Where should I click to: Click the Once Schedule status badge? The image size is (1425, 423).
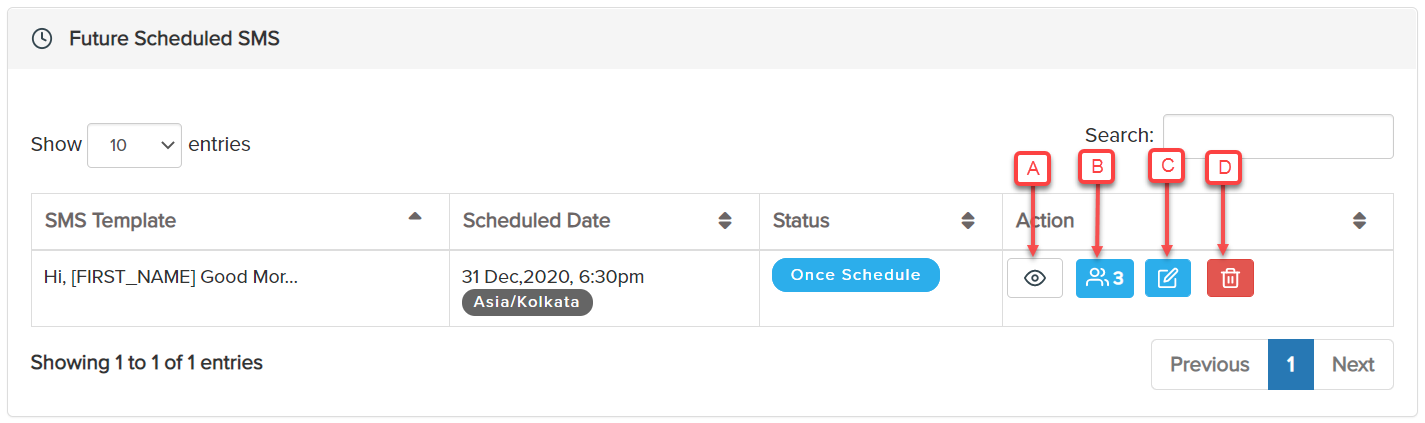[855, 275]
